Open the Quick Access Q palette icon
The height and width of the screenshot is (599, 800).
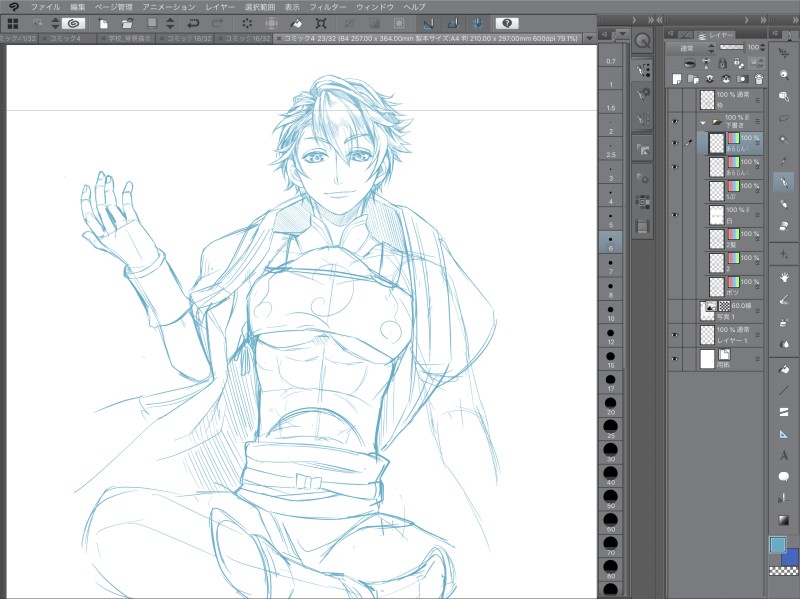click(x=642, y=41)
